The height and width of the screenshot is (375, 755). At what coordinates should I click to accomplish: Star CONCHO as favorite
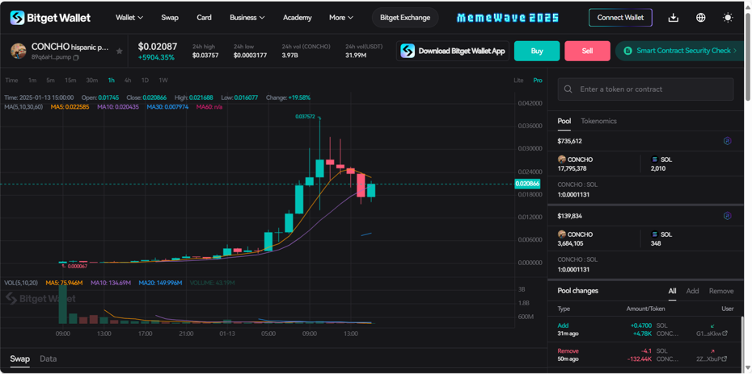(x=119, y=51)
